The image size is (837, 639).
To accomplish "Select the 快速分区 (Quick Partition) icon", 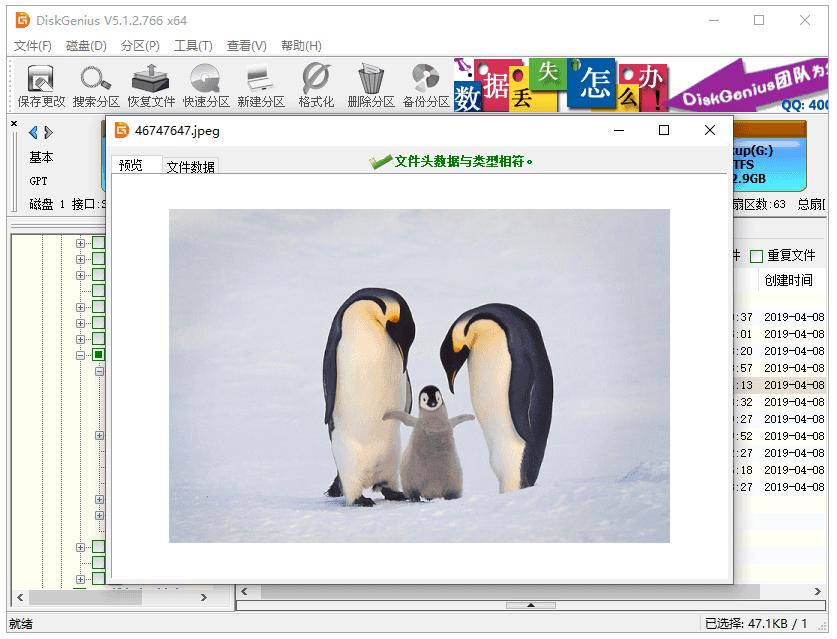I will [206, 85].
